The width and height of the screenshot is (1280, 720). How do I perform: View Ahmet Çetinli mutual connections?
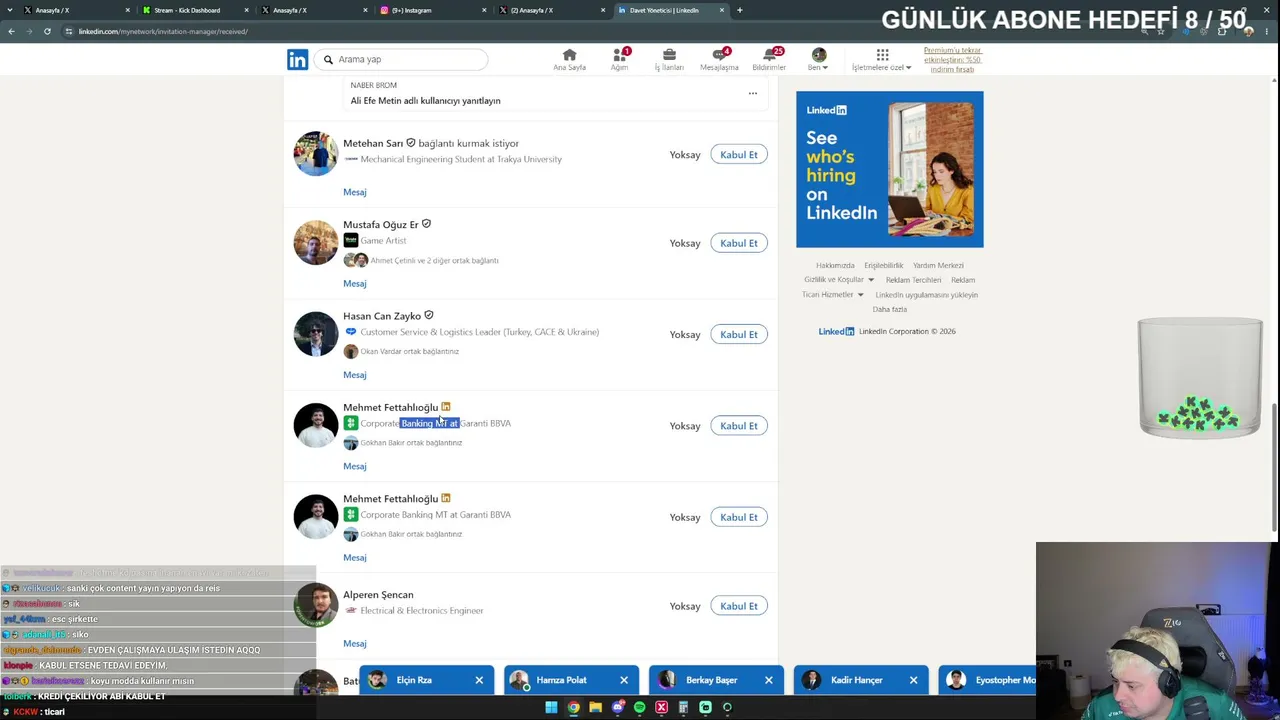pyautogui.click(x=434, y=261)
